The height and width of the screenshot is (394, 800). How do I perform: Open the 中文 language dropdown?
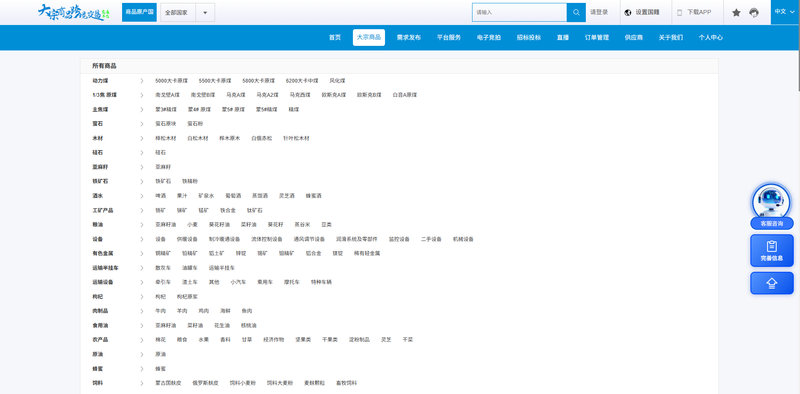tap(785, 12)
